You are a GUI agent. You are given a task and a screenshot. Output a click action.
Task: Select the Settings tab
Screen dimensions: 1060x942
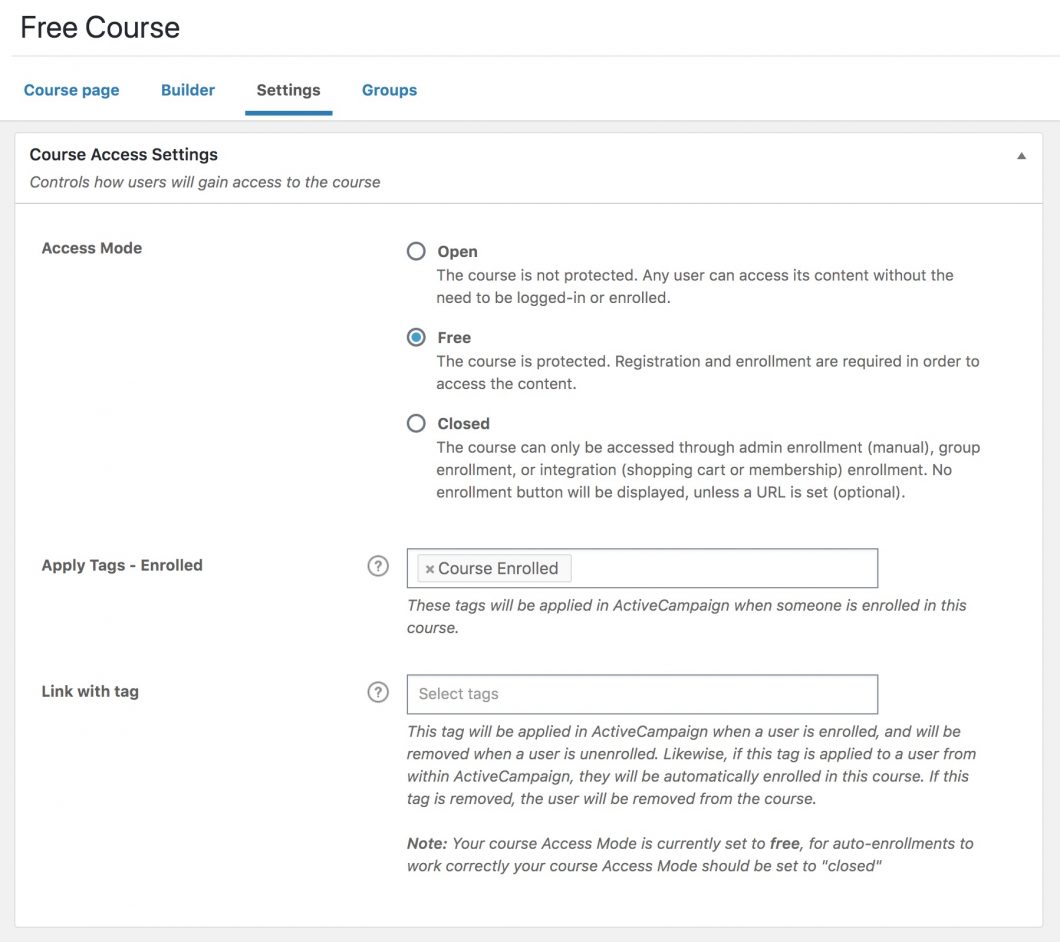[288, 90]
